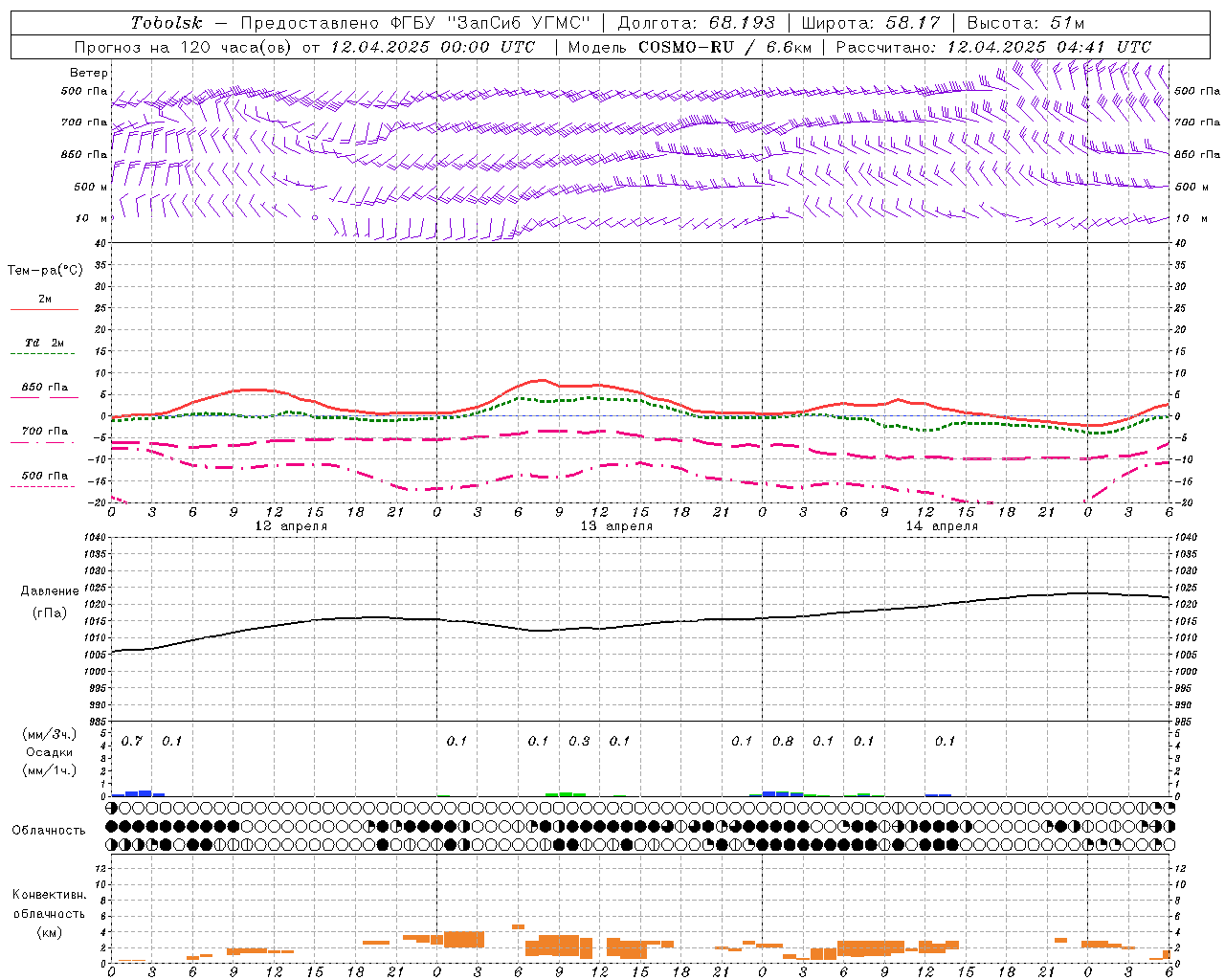
Task: Click the 12 апреля date label
Action: (292, 526)
